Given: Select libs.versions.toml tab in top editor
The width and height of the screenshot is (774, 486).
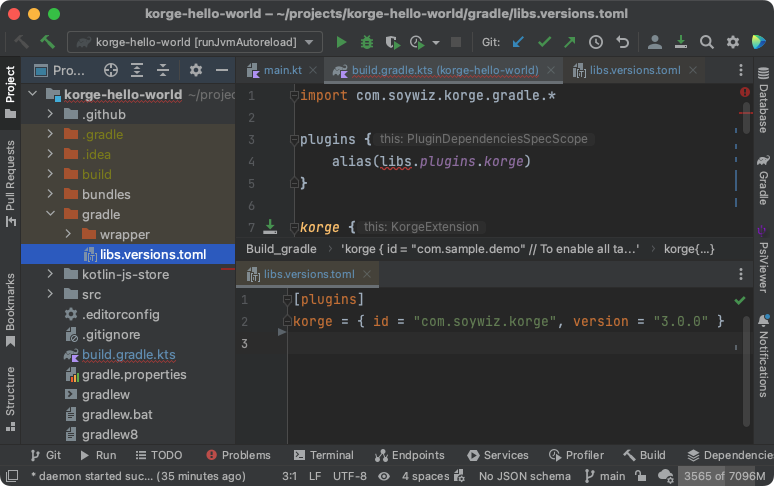Looking at the screenshot, I should (x=635, y=71).
